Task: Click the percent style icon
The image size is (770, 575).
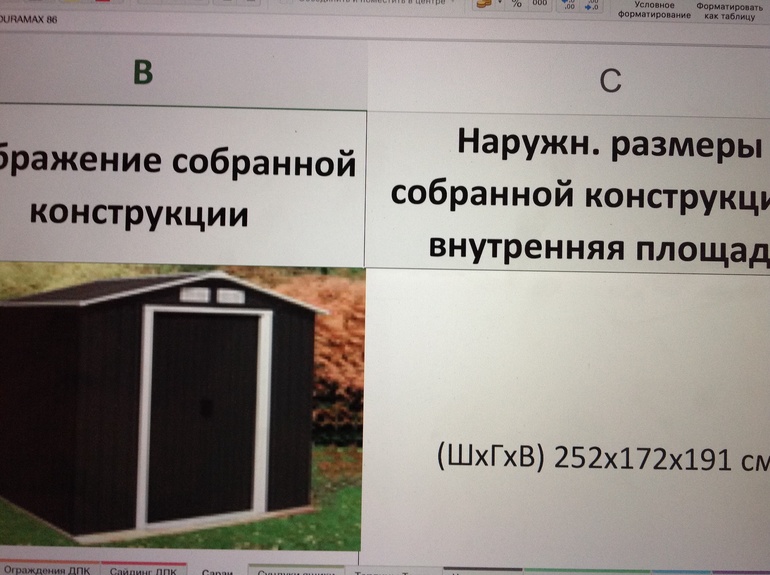Action: (516, 5)
